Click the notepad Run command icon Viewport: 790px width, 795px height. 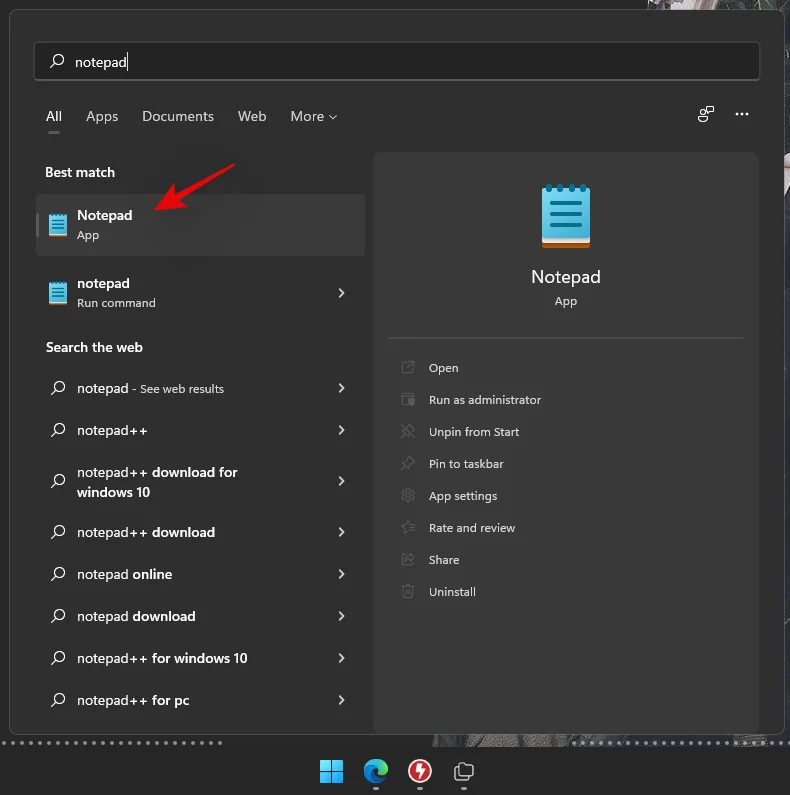[x=58, y=293]
